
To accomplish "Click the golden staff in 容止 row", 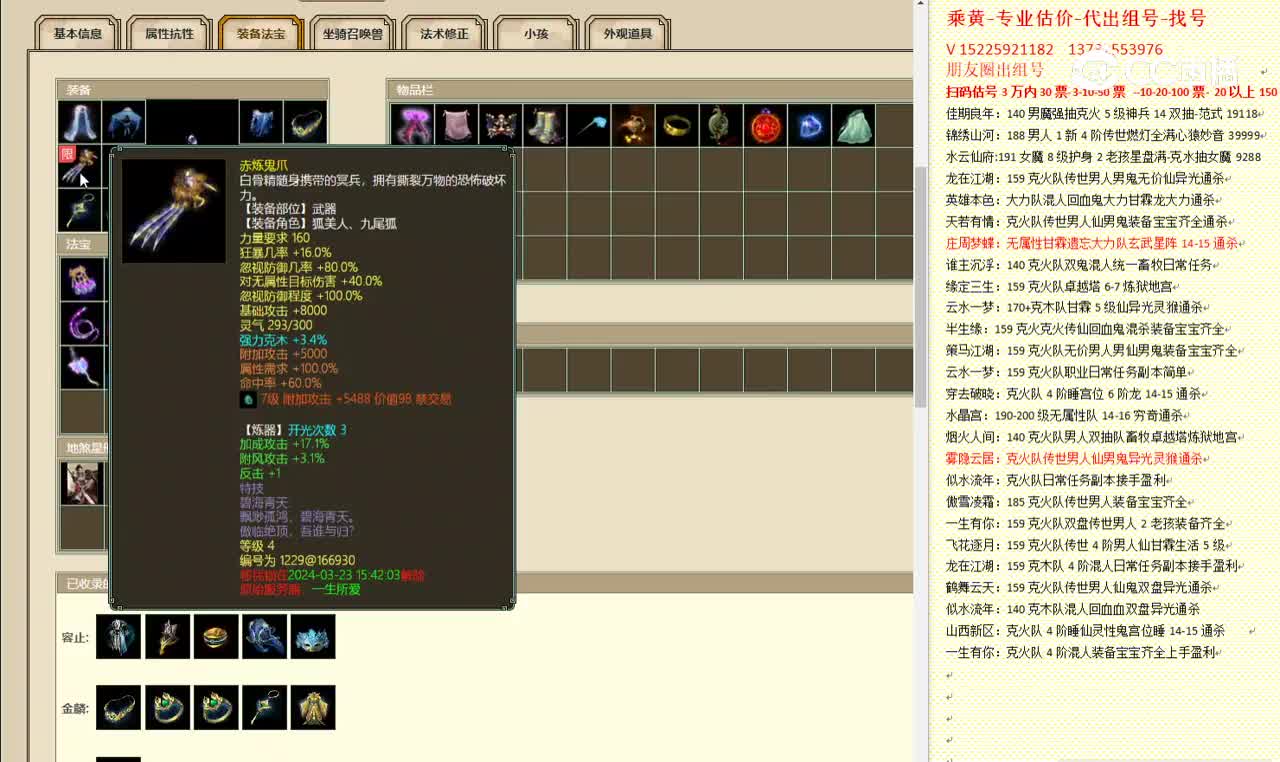I will (167, 636).
